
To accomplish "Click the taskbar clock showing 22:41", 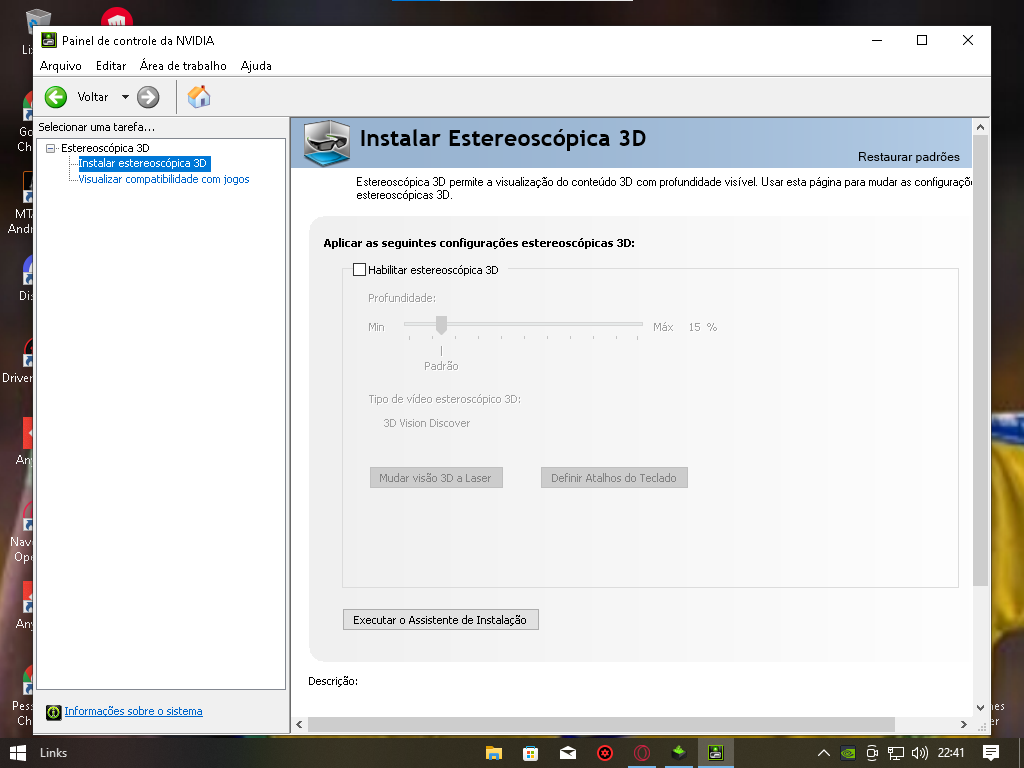I will (x=951, y=753).
